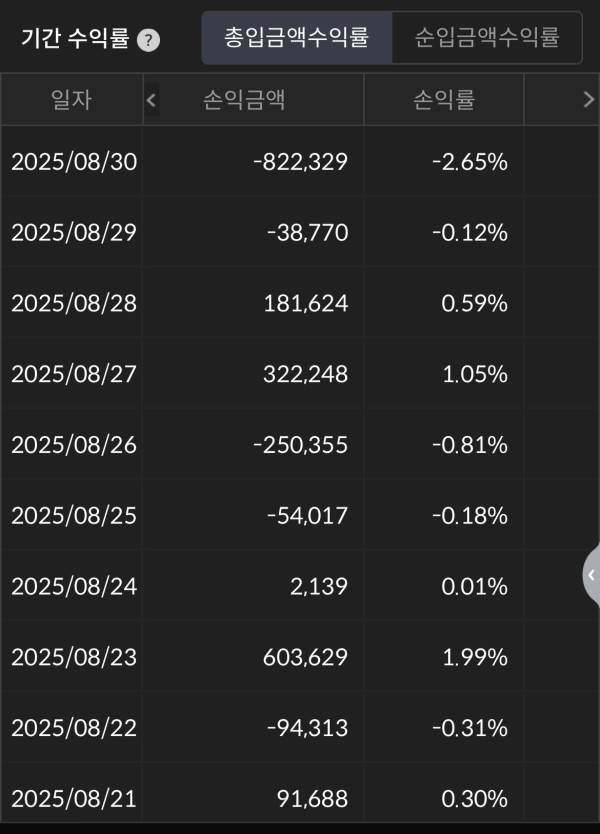600x834 pixels.
Task: Switch to the 총입금액수익률 tab
Action: pos(297,37)
